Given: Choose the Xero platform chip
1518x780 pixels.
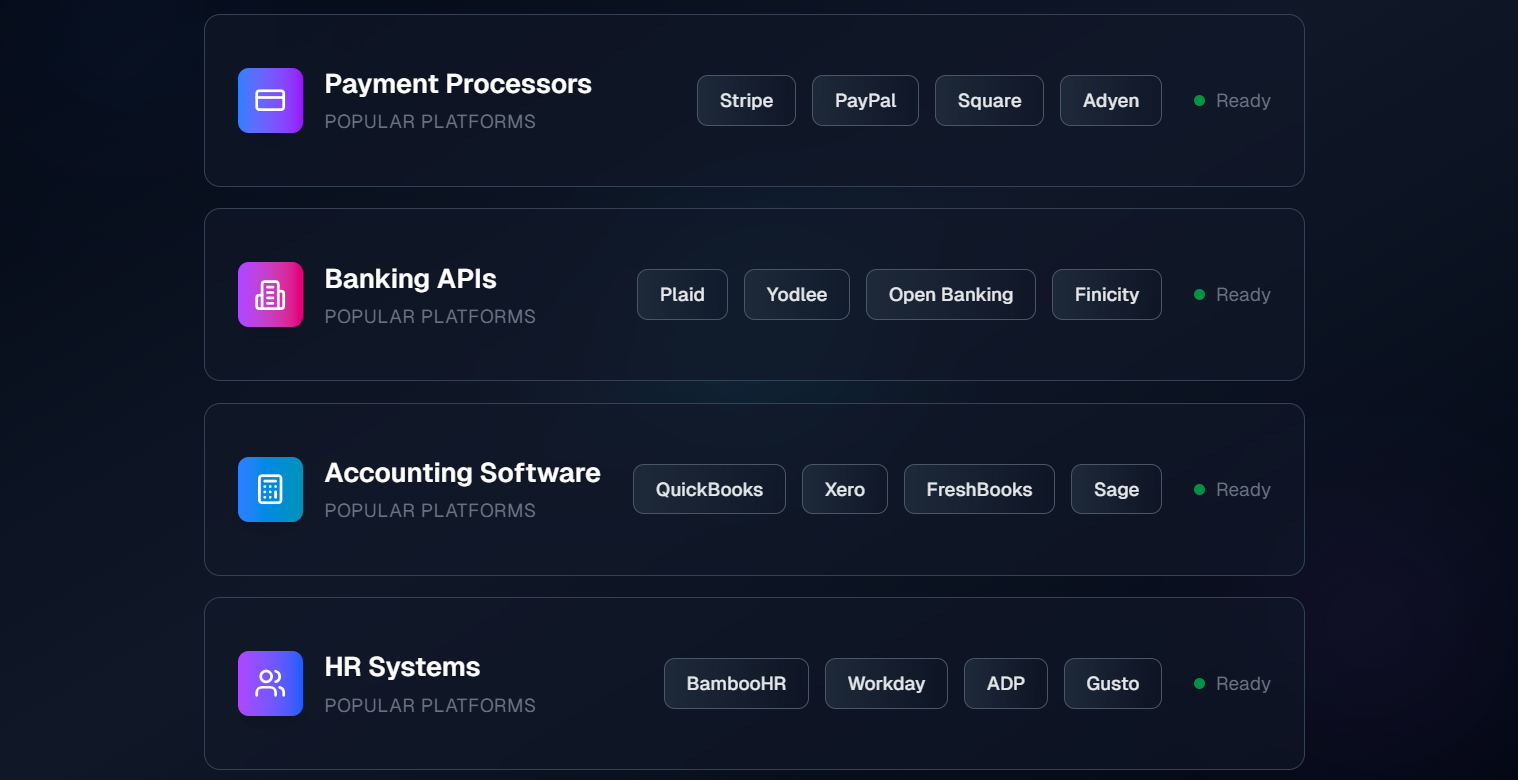Looking at the screenshot, I should coord(845,489).
